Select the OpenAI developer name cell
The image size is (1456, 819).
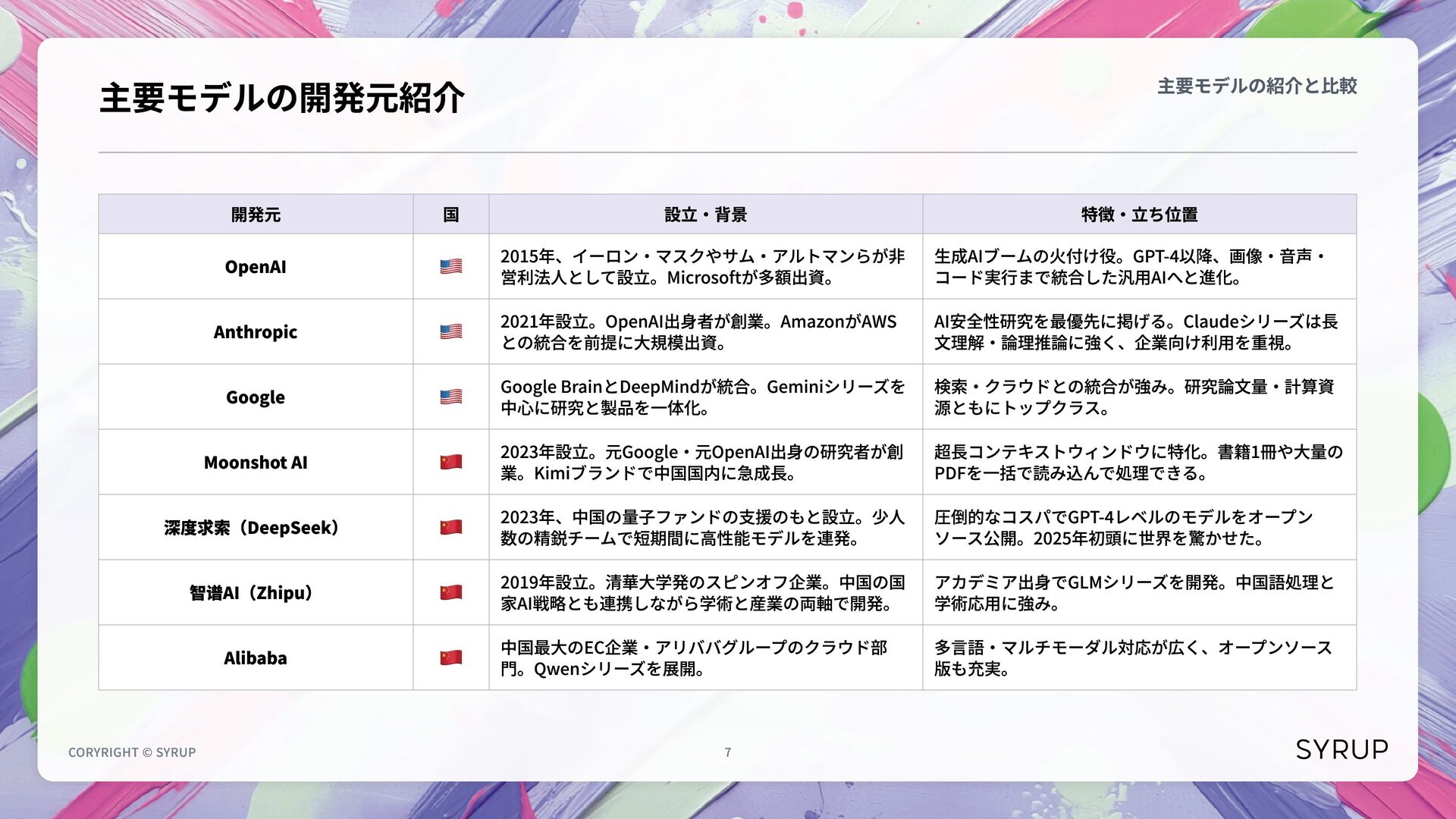(256, 266)
